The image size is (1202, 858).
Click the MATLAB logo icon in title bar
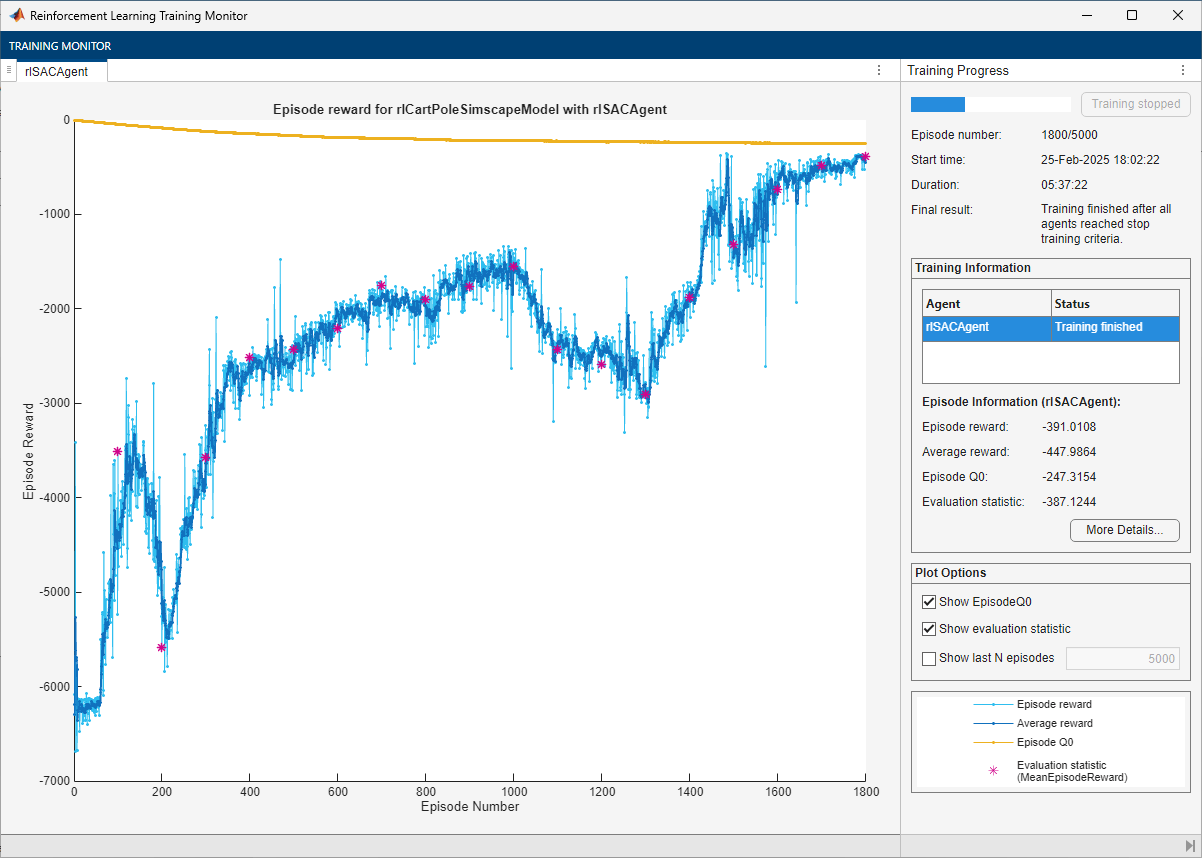(x=16, y=15)
